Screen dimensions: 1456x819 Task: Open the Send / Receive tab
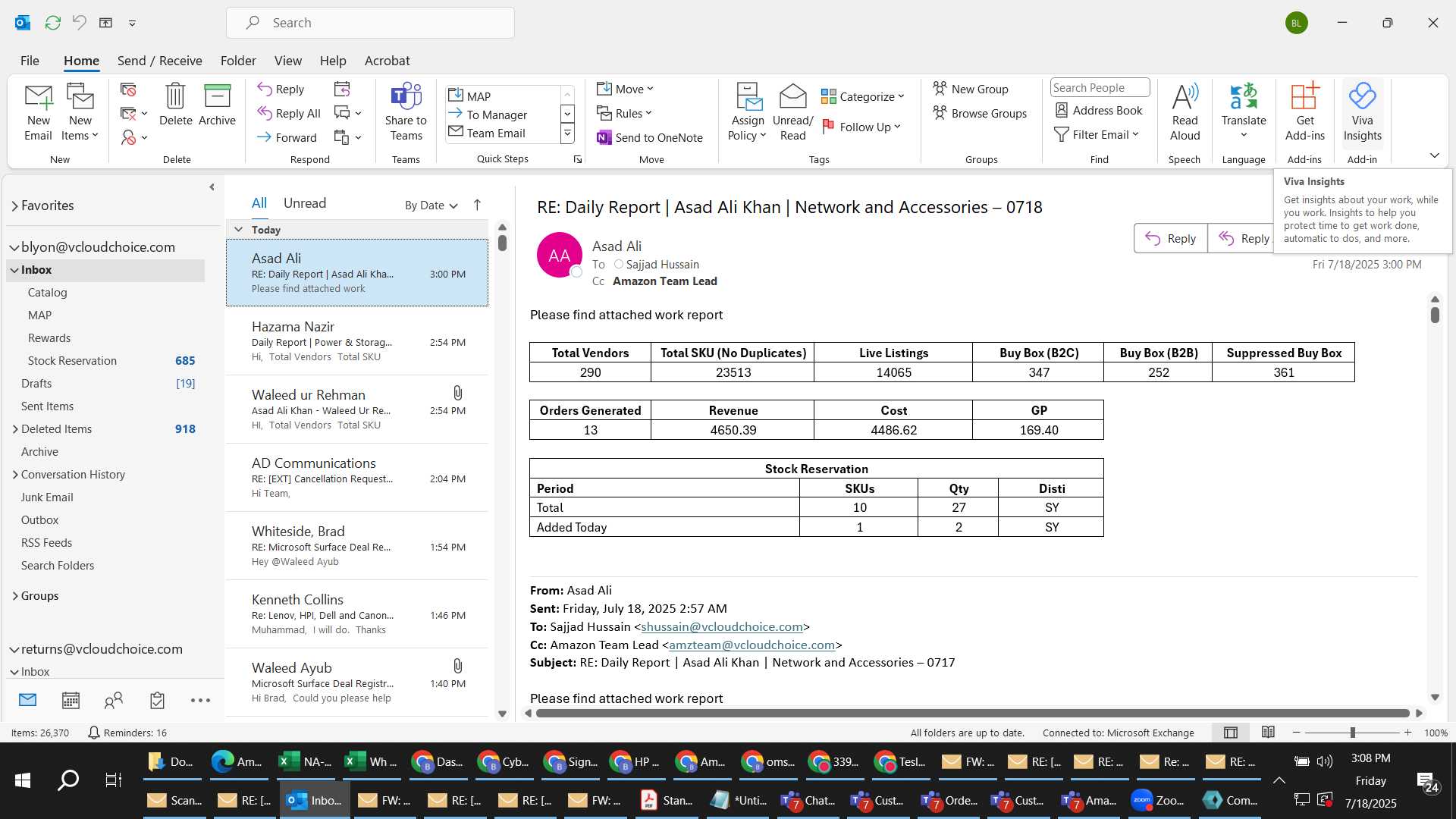click(x=159, y=61)
